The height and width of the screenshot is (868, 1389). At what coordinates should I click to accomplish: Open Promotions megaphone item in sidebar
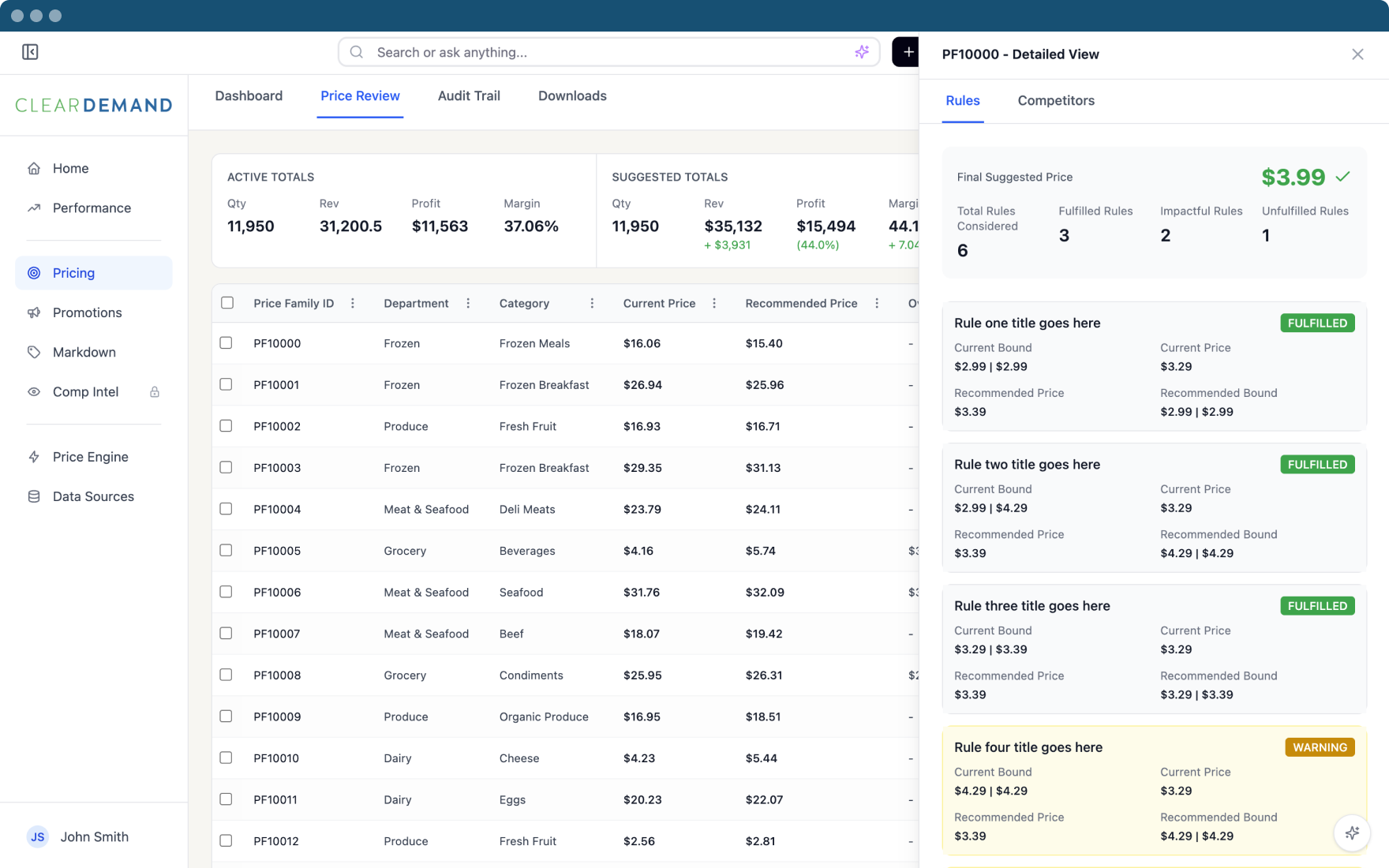click(x=87, y=312)
